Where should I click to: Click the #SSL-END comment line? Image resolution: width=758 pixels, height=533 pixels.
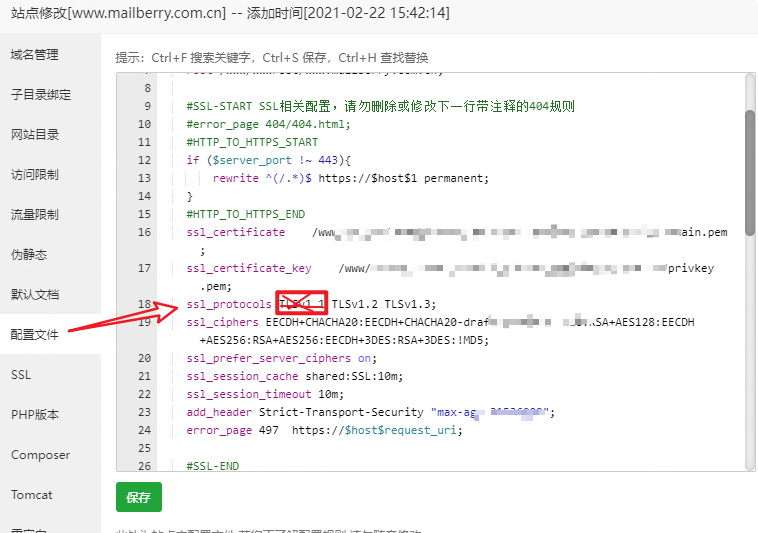point(213,466)
